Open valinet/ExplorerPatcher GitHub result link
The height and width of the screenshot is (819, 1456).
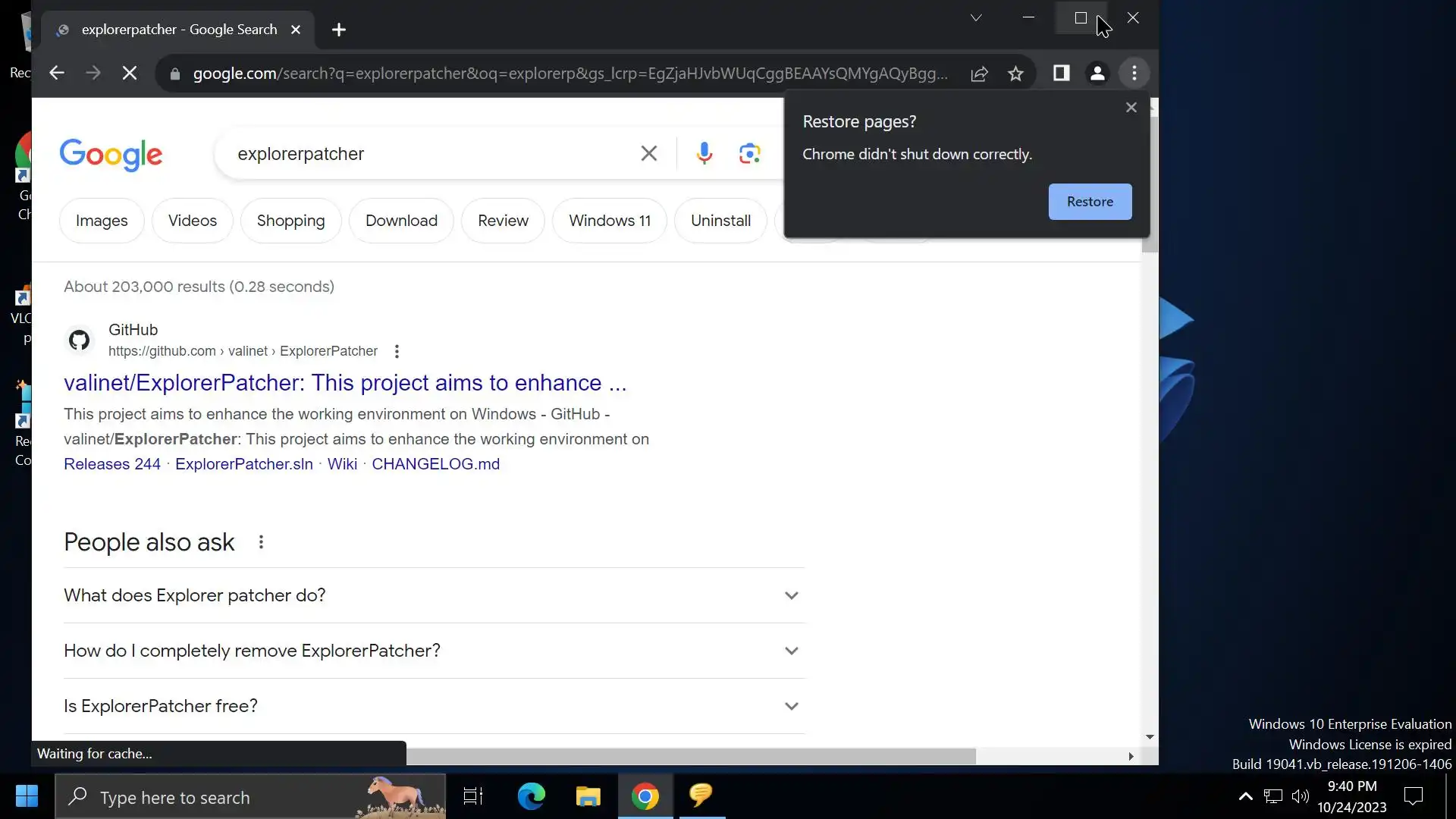[345, 383]
